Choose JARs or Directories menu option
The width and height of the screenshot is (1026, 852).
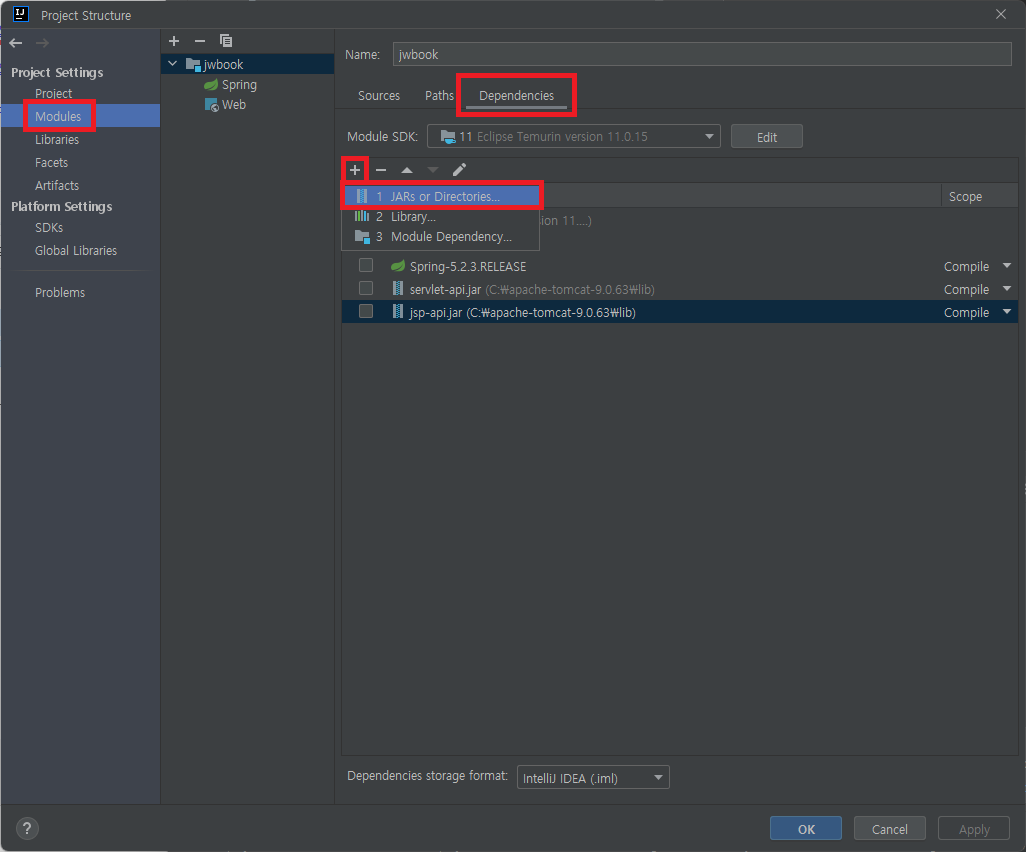(x=442, y=196)
